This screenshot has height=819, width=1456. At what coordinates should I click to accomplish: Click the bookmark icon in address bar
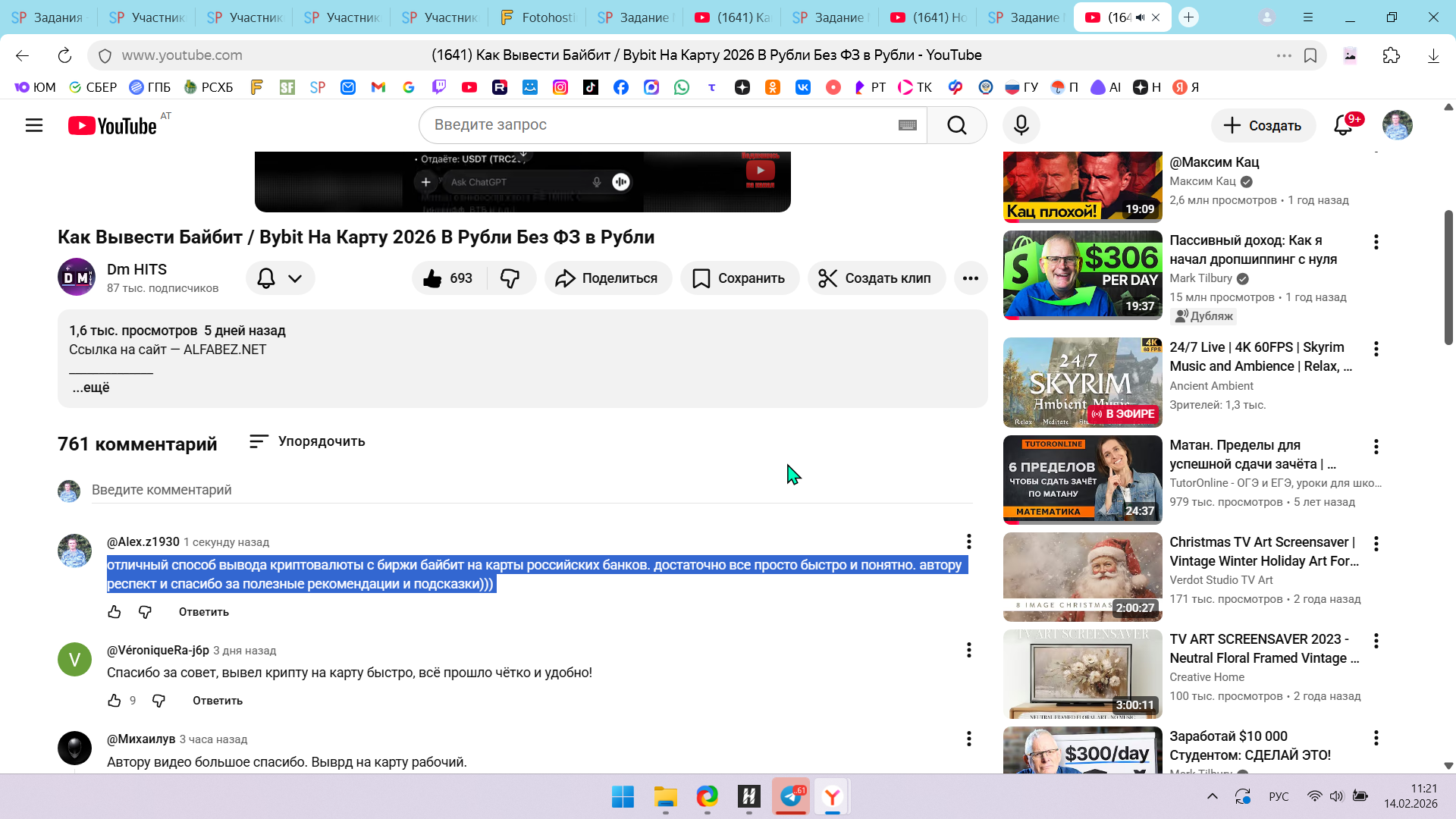[1310, 55]
